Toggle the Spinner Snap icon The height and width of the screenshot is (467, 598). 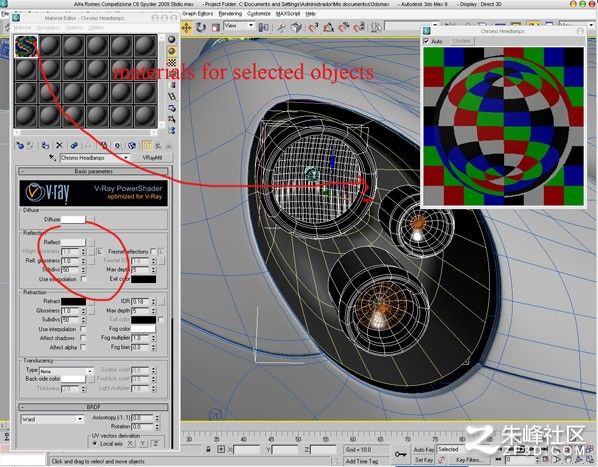(x=359, y=27)
